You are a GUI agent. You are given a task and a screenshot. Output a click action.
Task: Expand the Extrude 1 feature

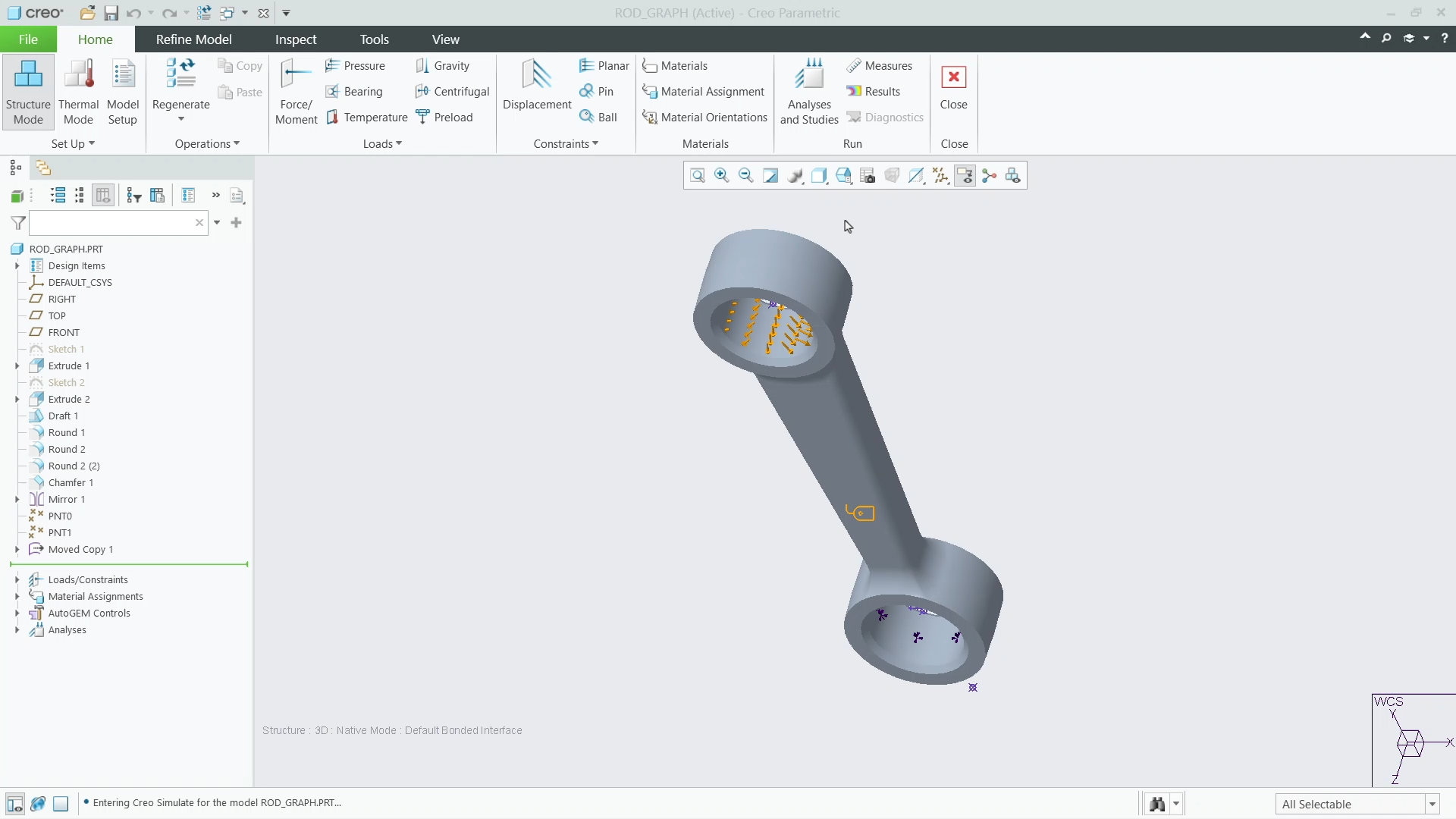point(17,366)
